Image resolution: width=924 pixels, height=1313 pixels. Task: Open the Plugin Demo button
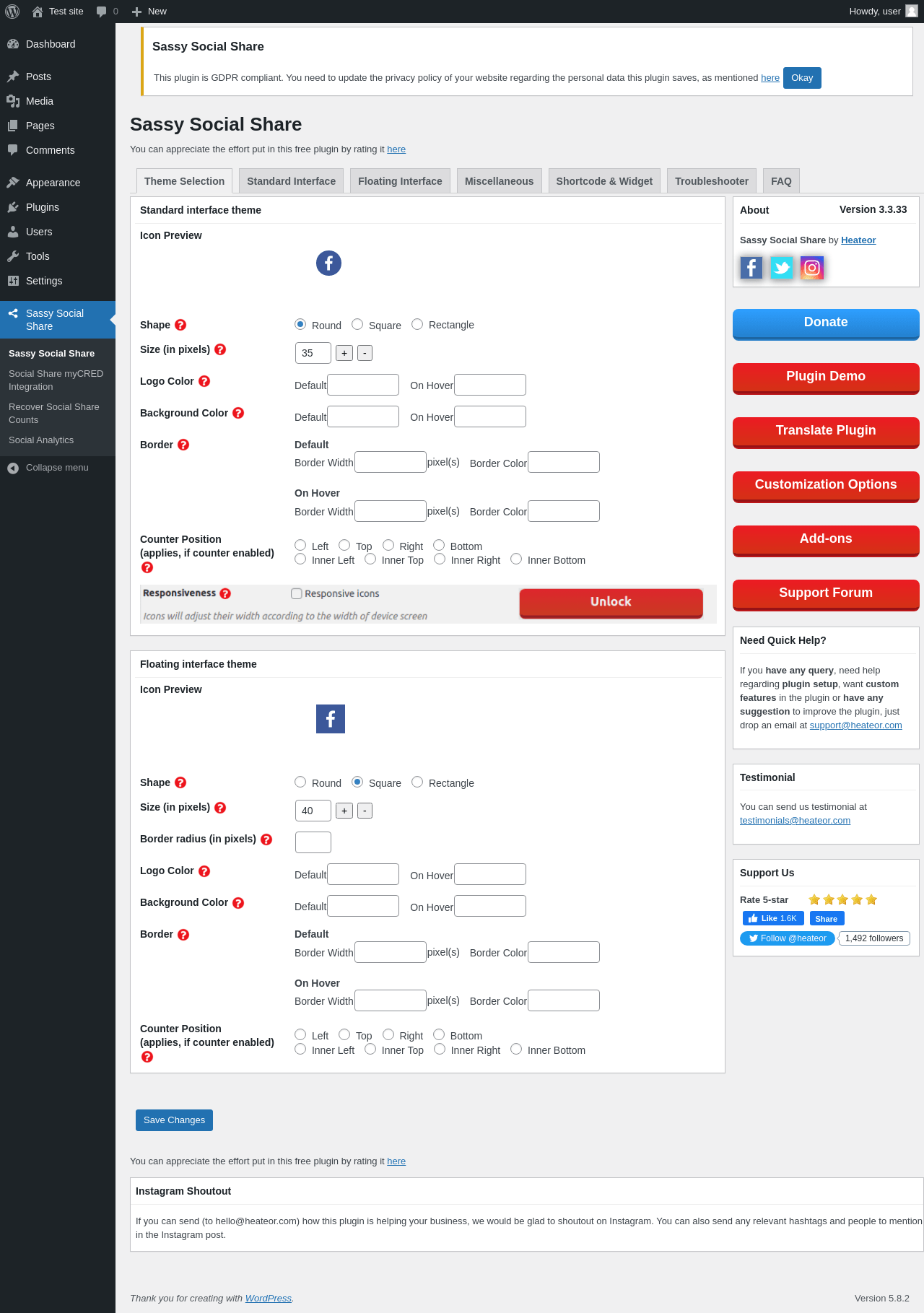[826, 378]
